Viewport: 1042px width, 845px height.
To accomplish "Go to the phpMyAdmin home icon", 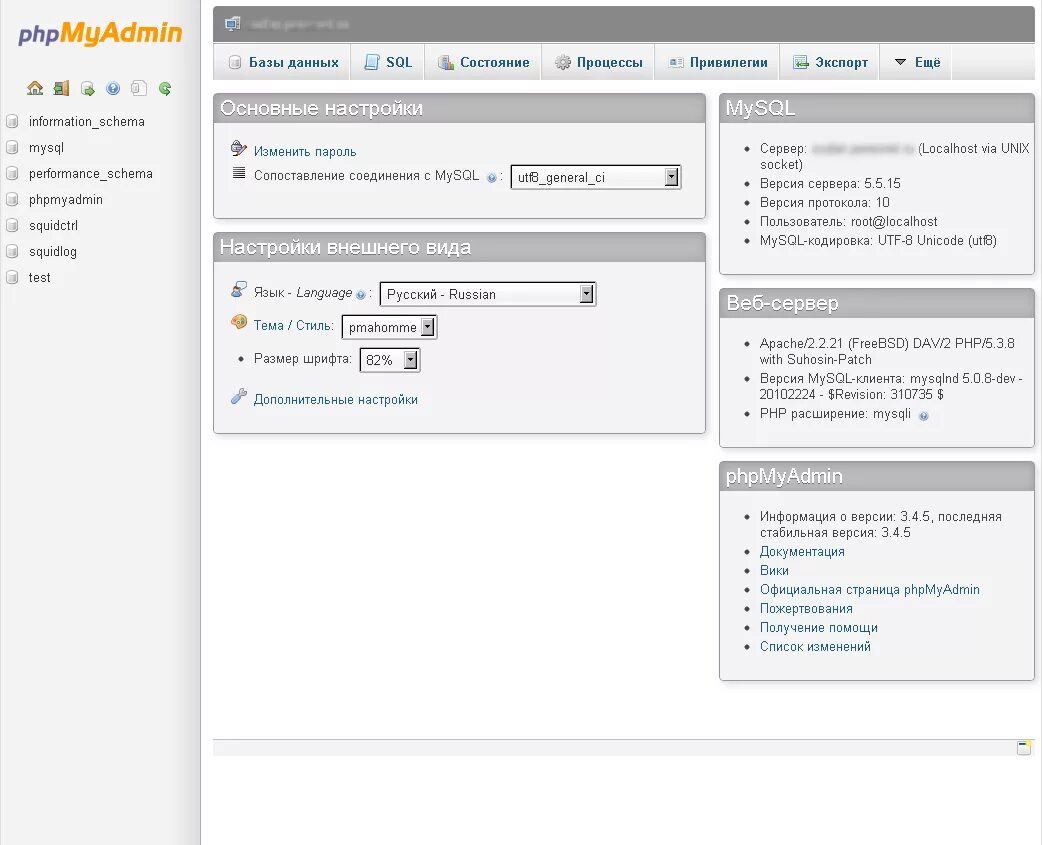I will click(35, 88).
